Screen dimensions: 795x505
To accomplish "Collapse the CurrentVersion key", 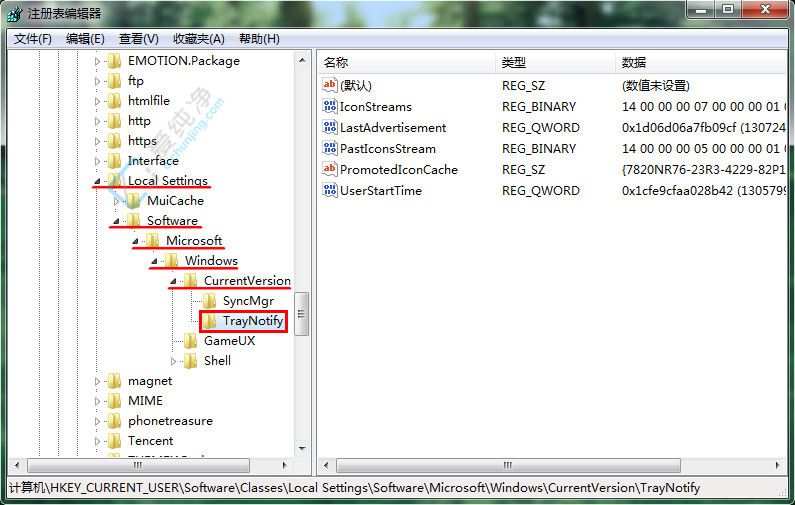I will pyautogui.click(x=173, y=281).
